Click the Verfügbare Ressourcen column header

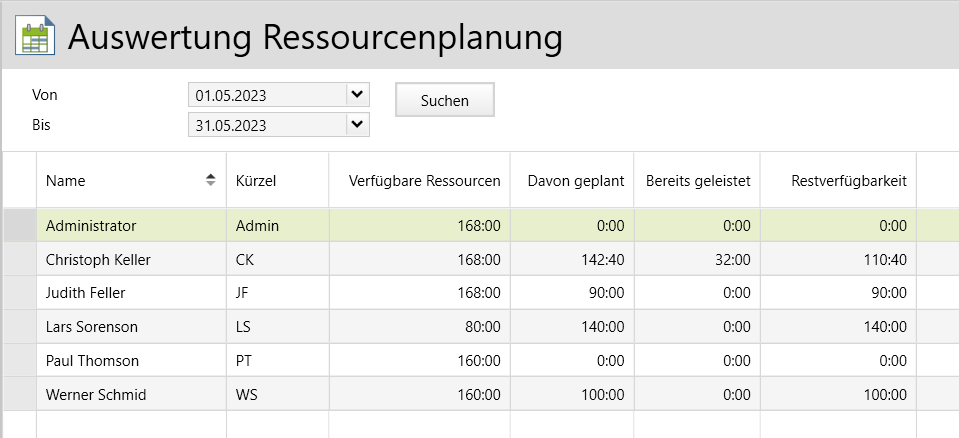pyautogui.click(x=424, y=181)
